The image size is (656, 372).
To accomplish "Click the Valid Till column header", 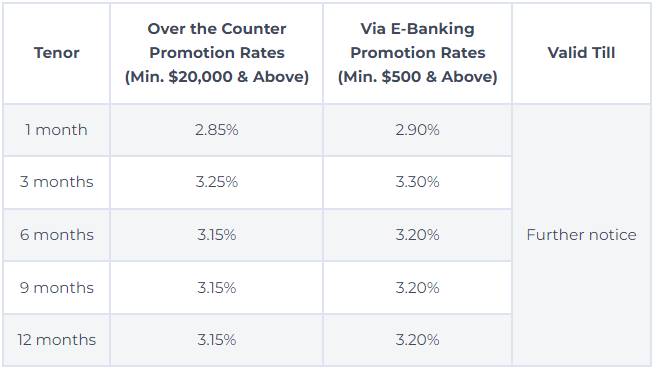I will [x=581, y=53].
